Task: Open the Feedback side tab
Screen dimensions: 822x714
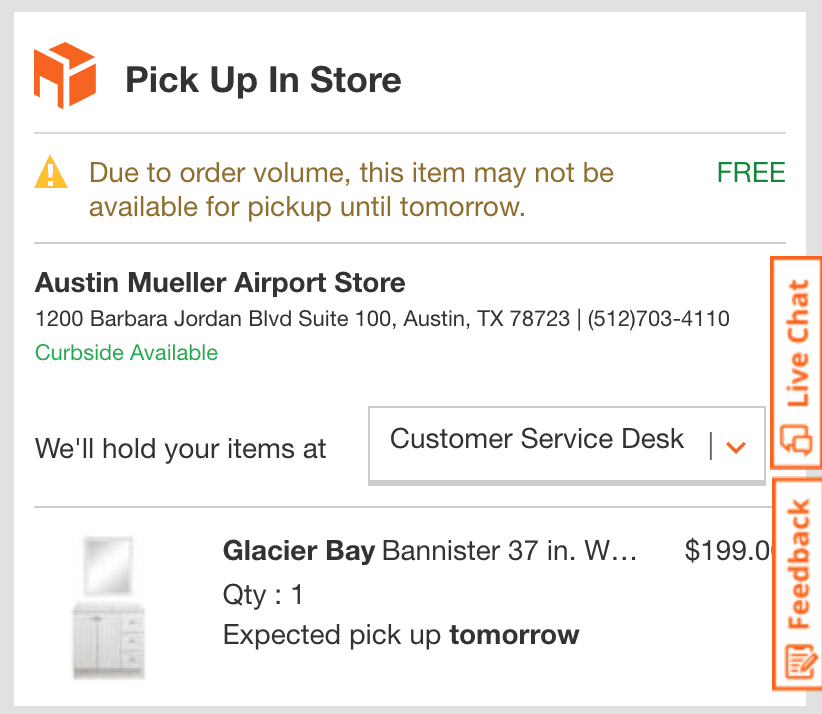Action: (x=798, y=585)
